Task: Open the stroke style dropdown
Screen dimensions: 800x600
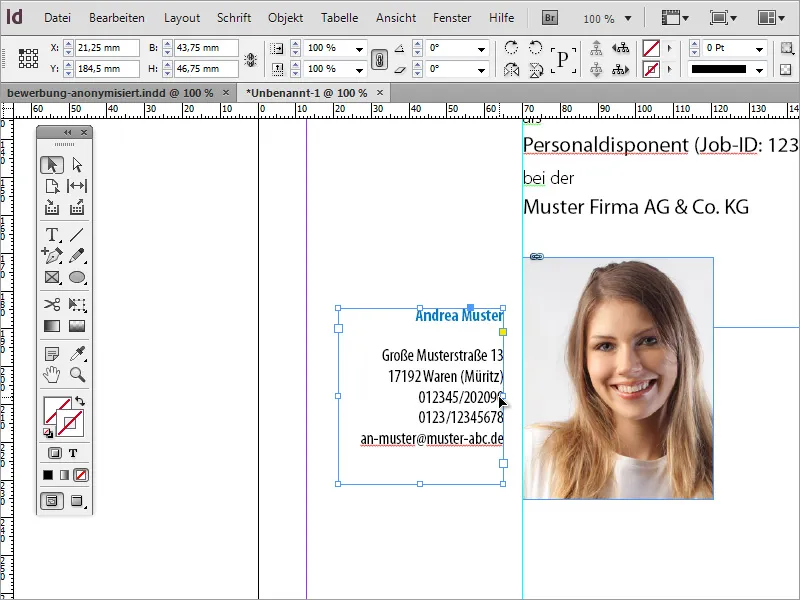Action: [x=759, y=70]
